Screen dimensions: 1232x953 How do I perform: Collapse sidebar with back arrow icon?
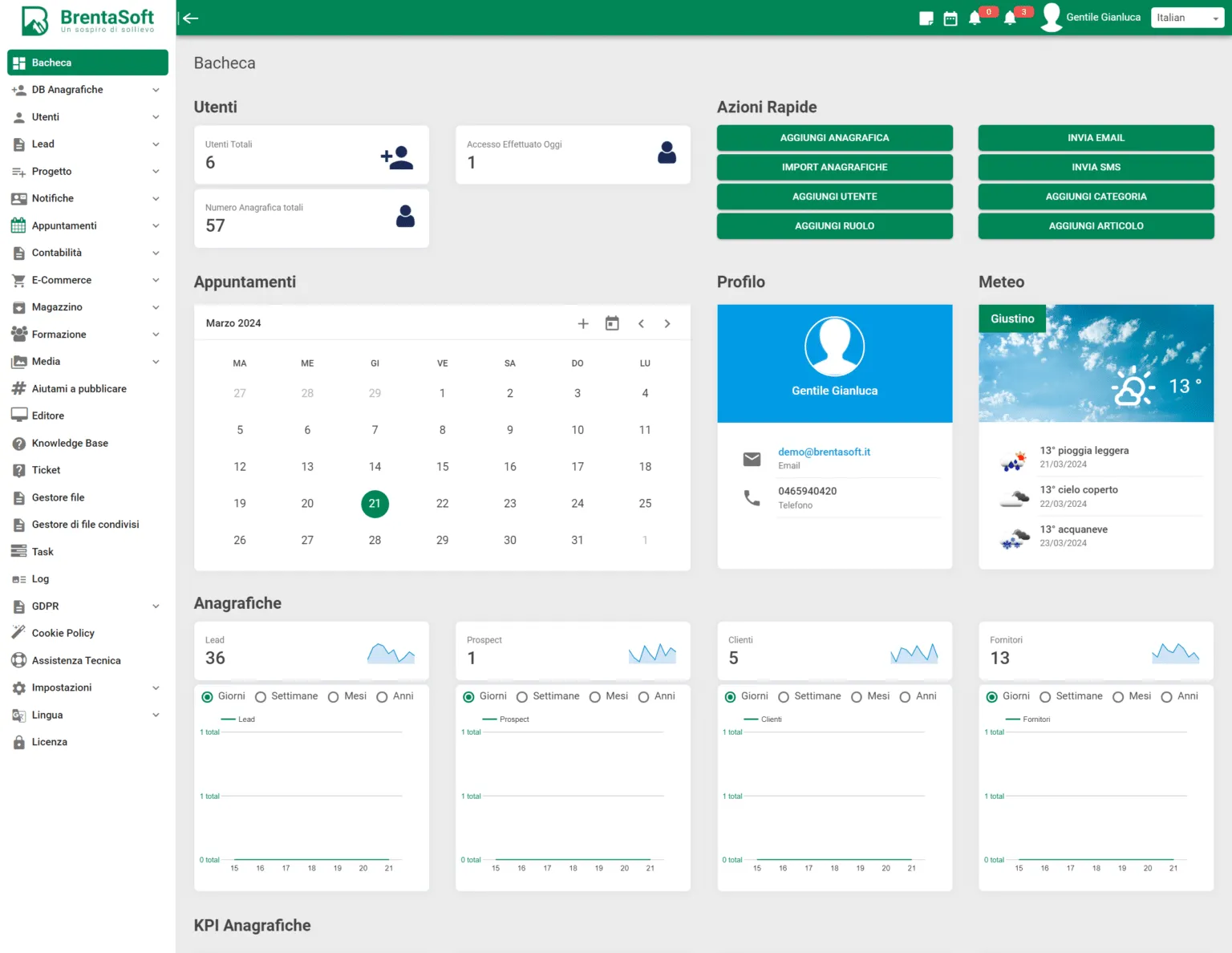tap(190, 18)
